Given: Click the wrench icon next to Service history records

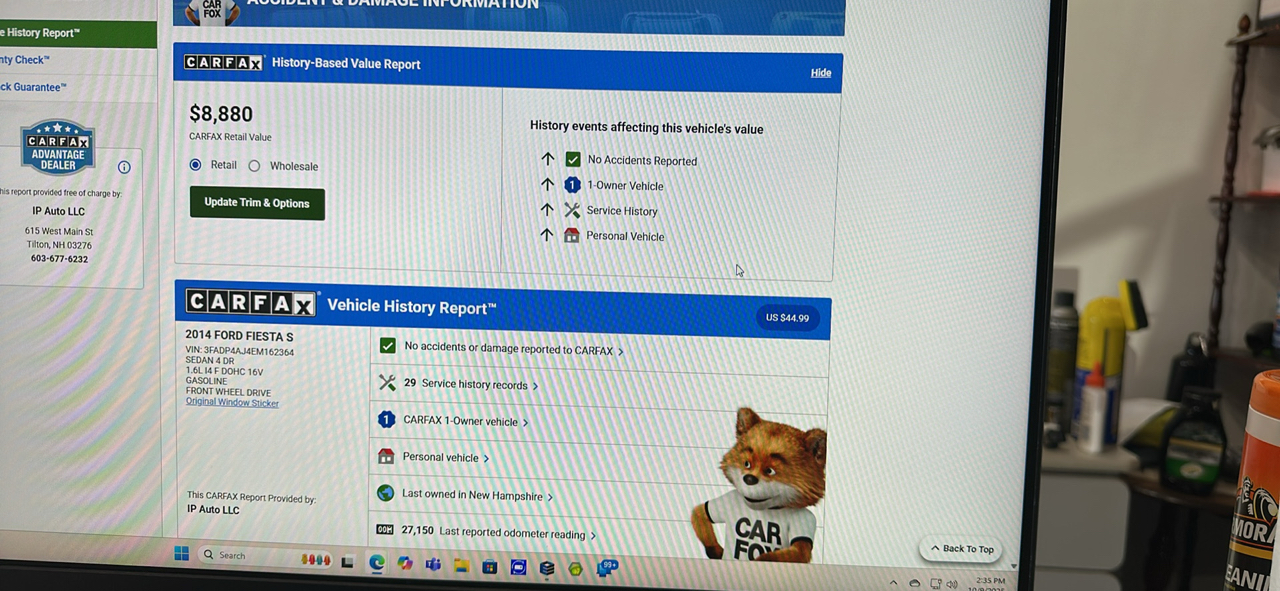Looking at the screenshot, I should [387, 383].
